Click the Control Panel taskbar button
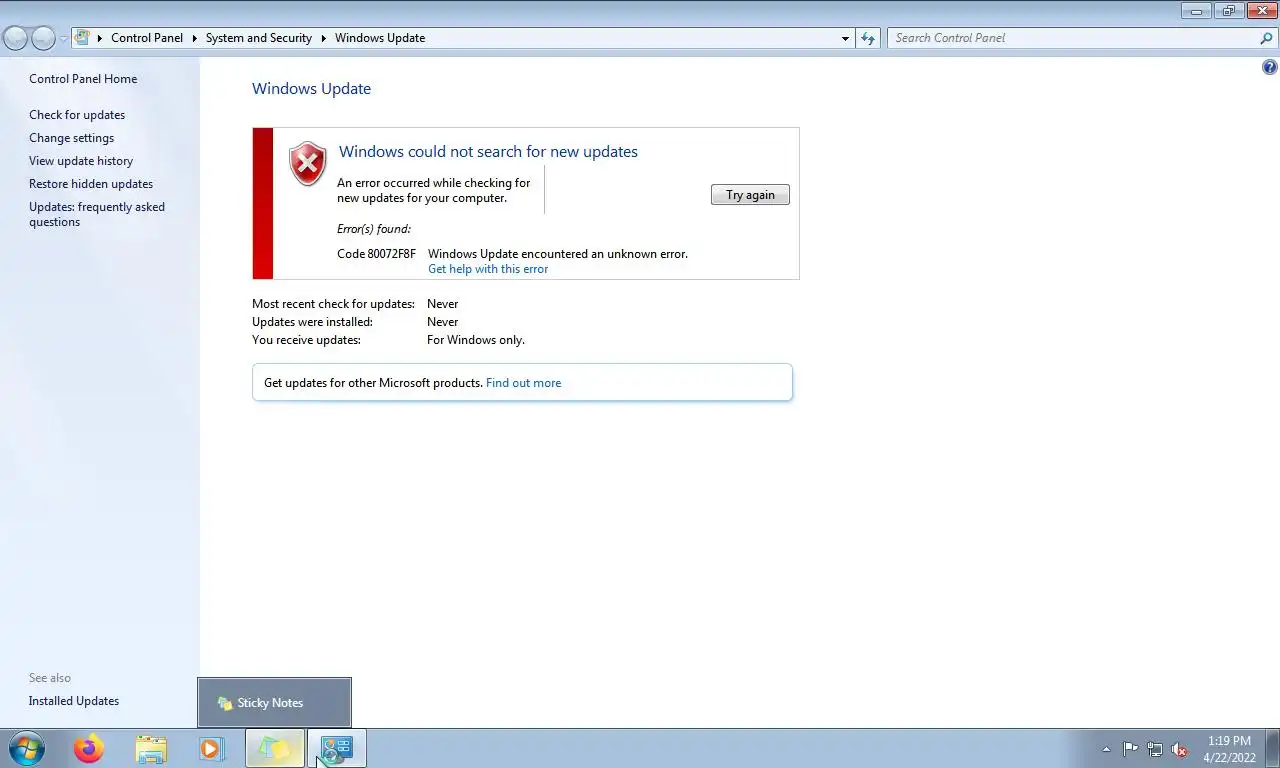The width and height of the screenshot is (1280, 768). tap(337, 748)
